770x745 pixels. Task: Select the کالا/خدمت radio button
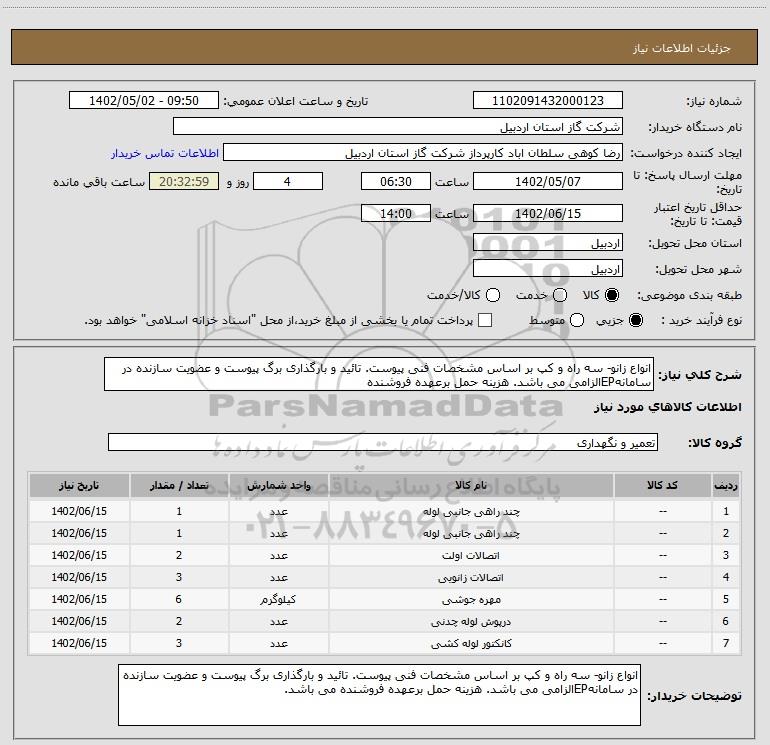493,295
